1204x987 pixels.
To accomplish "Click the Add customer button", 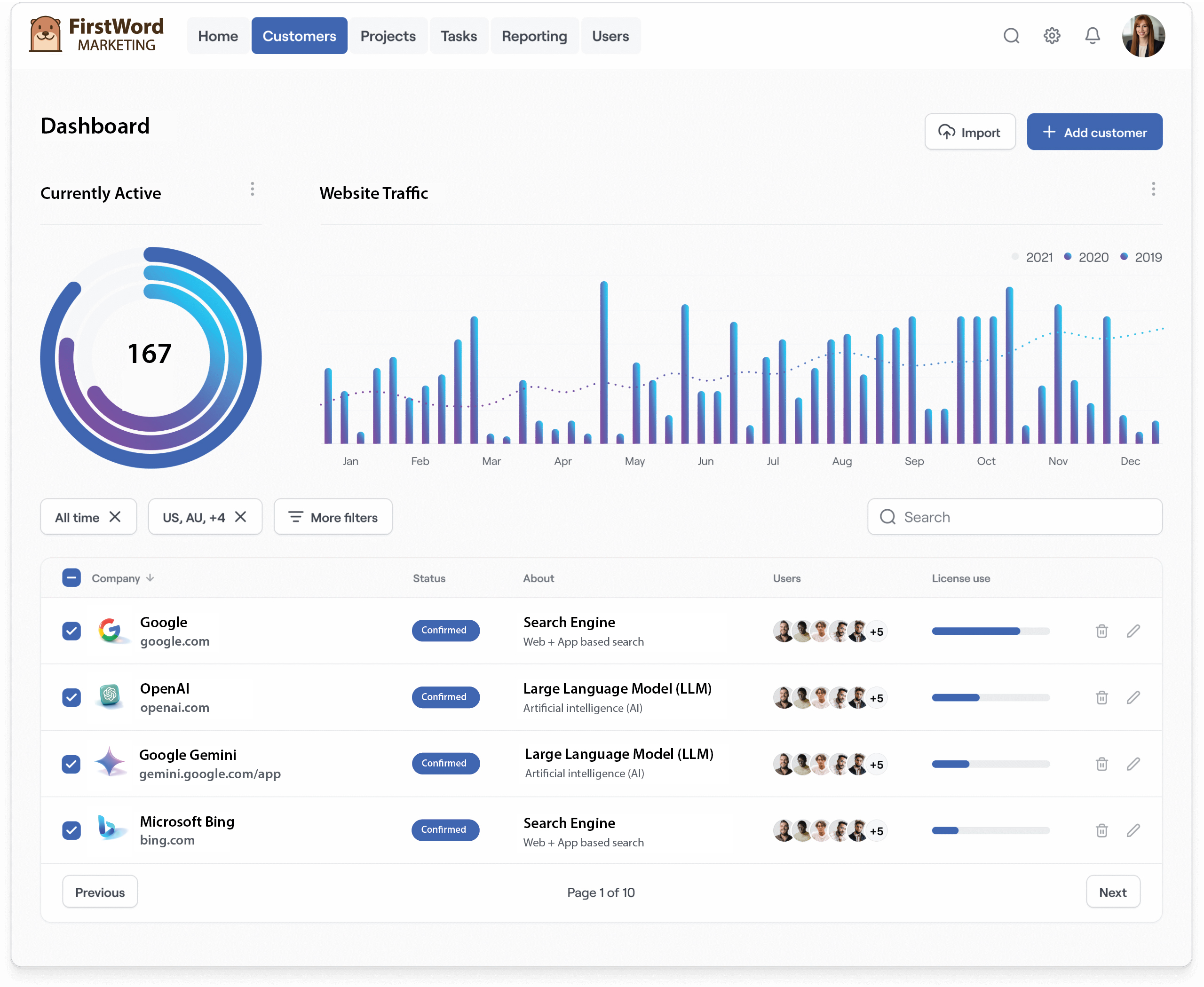I will (1094, 132).
